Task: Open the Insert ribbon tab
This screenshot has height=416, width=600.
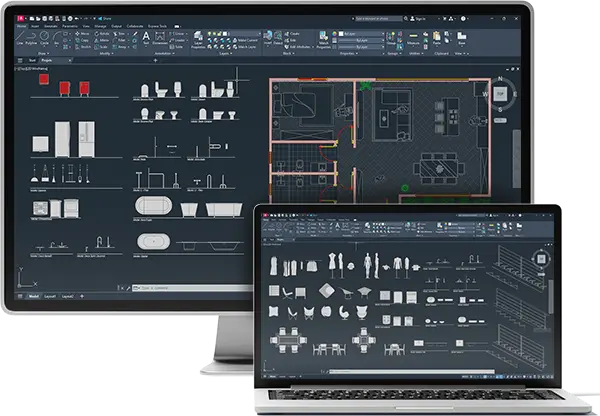Action: pyautogui.click(x=35, y=26)
